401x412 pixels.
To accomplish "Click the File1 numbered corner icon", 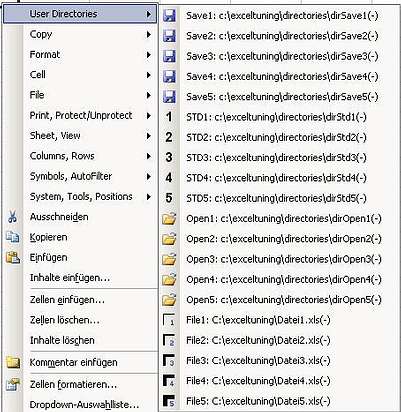I will 169,320.
